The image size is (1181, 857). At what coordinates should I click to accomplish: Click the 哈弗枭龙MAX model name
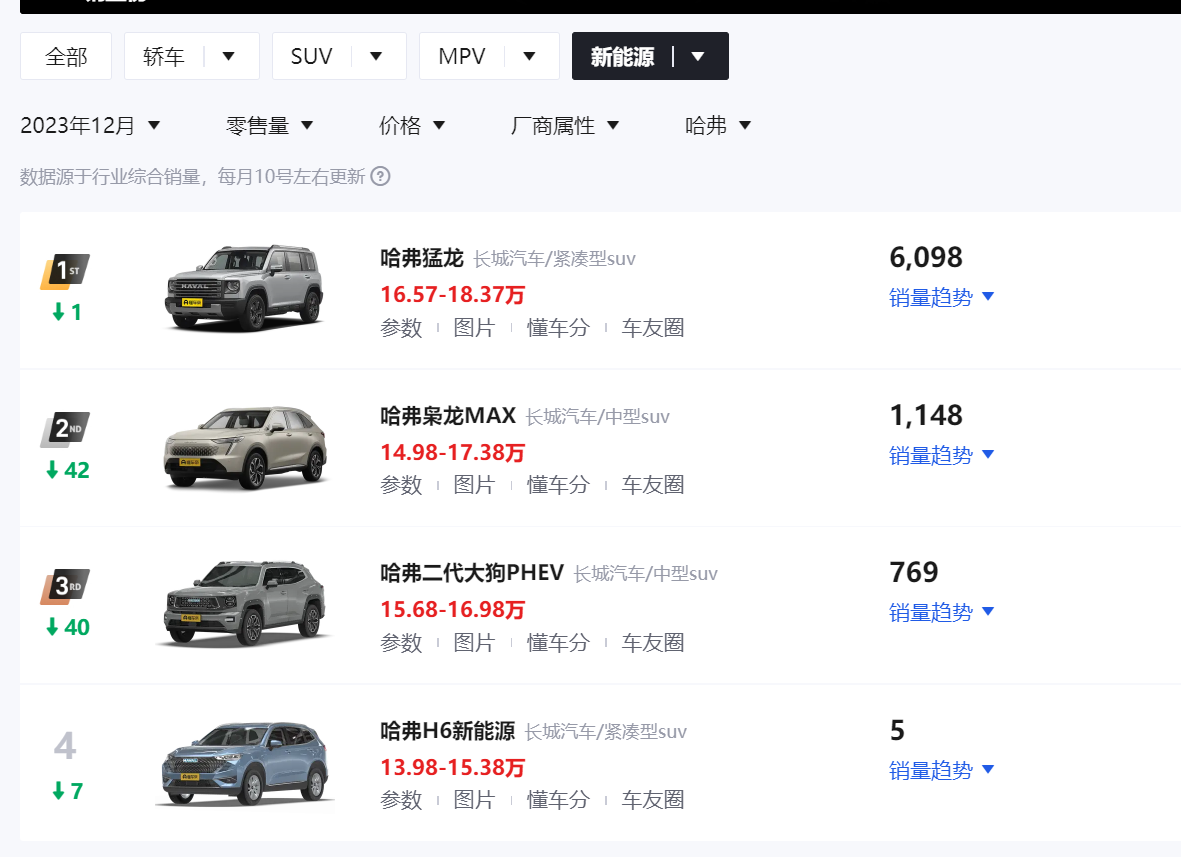pyautogui.click(x=448, y=415)
